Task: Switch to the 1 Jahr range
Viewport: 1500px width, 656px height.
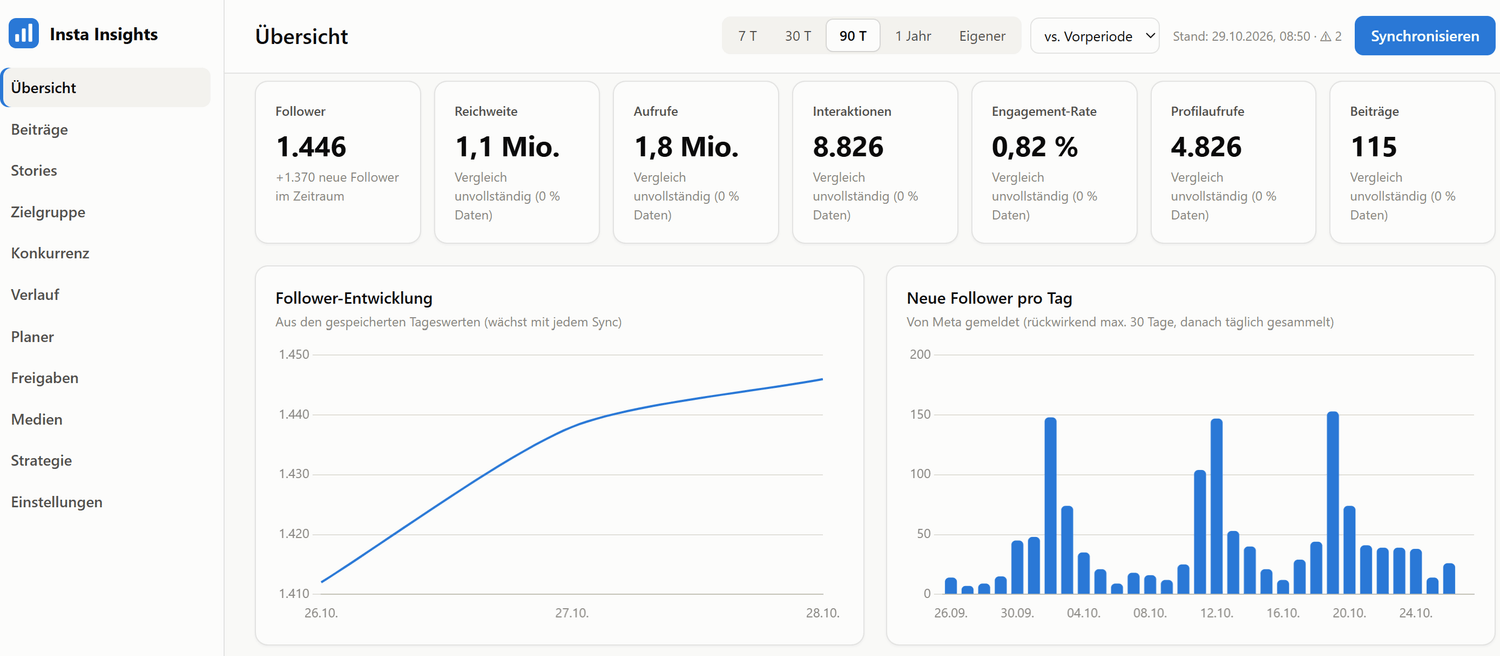Action: 913,36
